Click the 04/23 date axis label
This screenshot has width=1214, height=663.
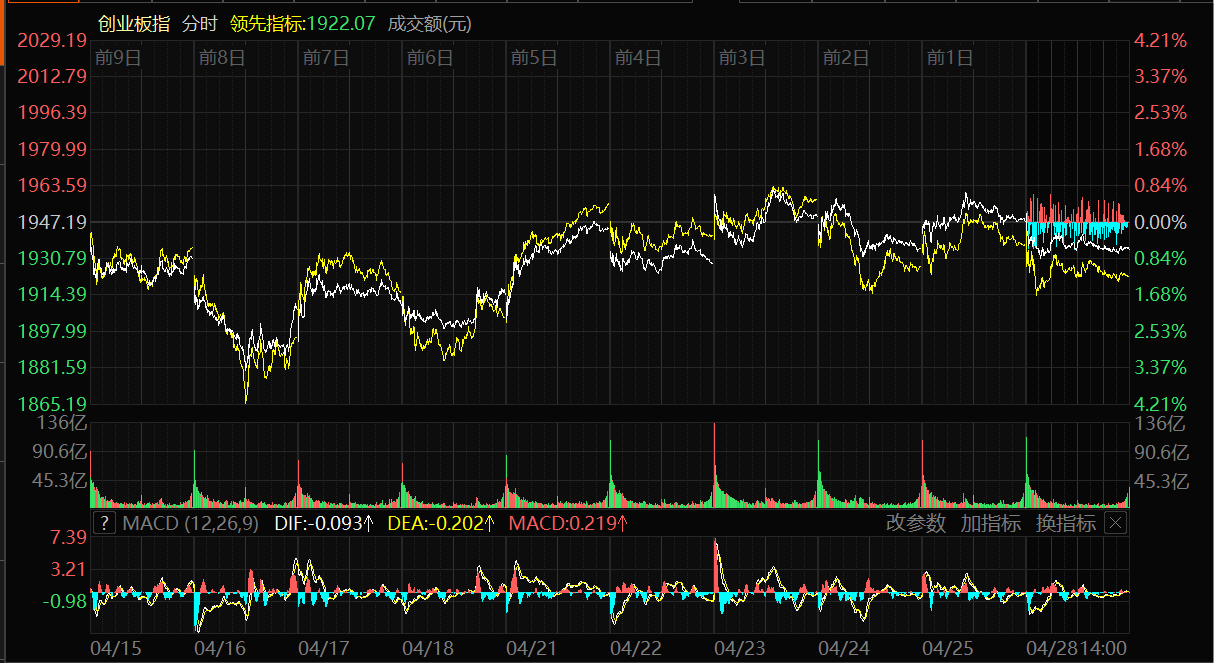[x=740, y=648]
